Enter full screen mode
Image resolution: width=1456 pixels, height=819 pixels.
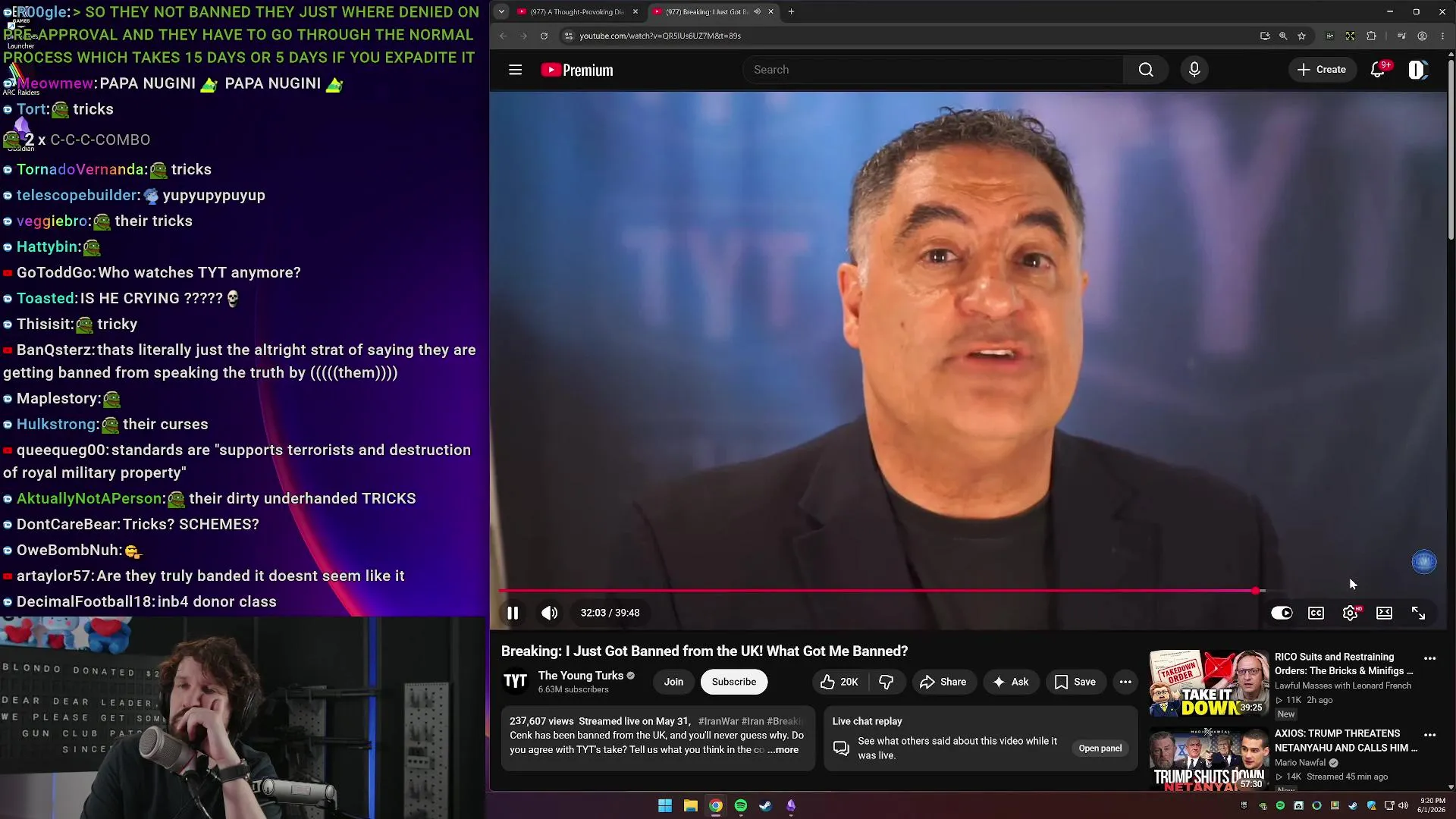(x=1418, y=613)
